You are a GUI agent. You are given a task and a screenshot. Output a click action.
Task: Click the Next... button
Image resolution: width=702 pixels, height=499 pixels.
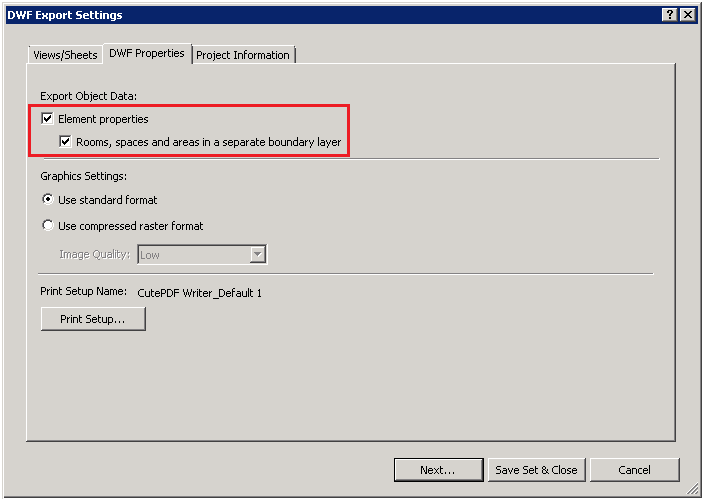438,470
